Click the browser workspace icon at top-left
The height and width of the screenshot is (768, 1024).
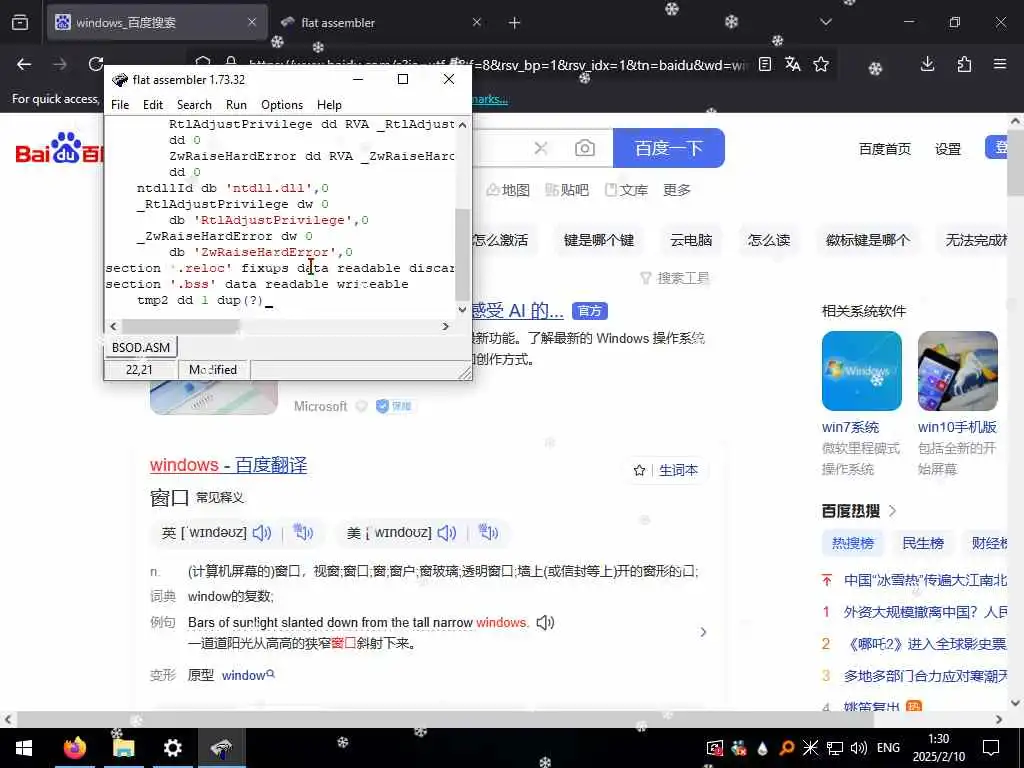tap(20, 23)
